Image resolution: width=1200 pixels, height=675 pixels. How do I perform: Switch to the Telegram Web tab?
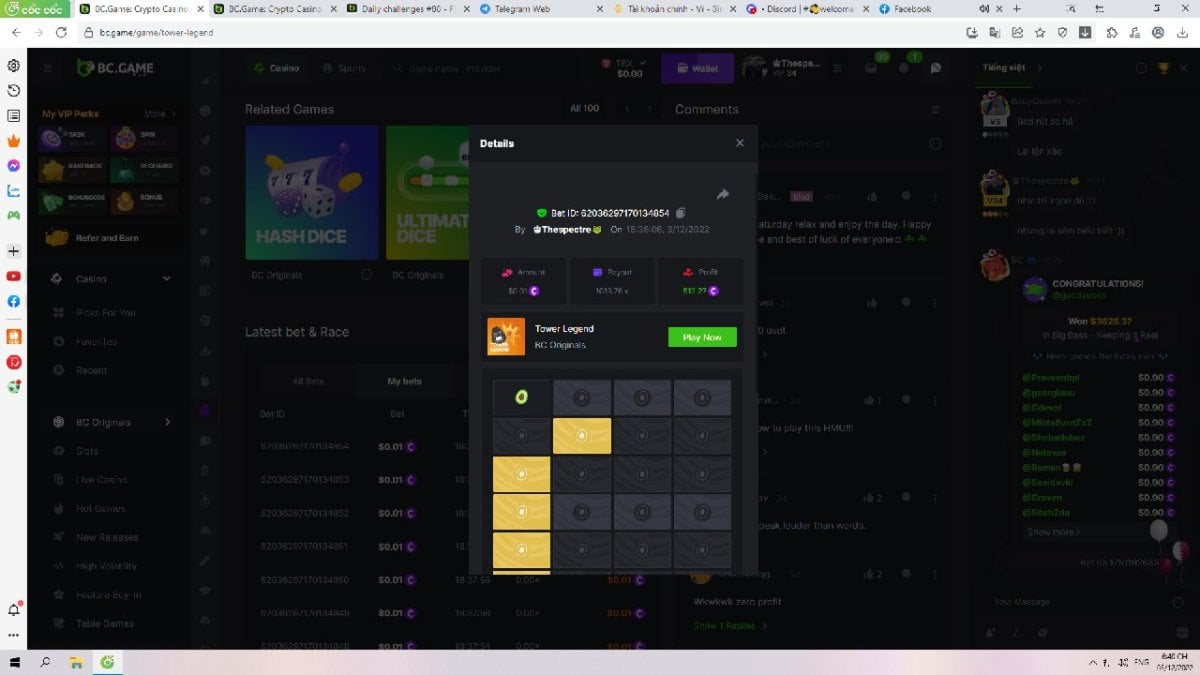tap(520, 9)
